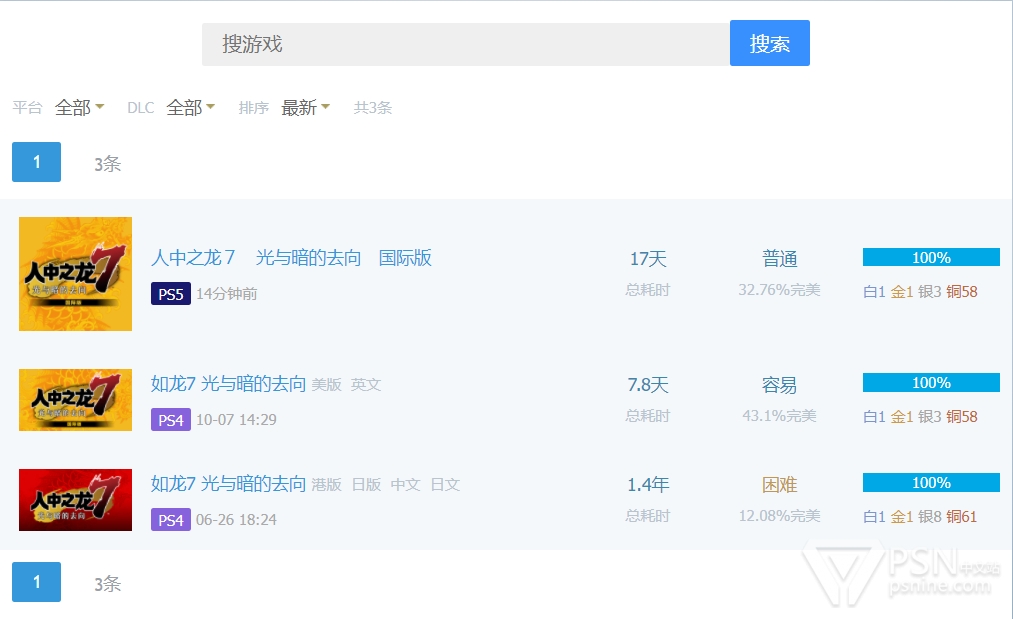Screen dimensions: 1013x619
Task: Open the 人中之龙7 国际版 game cover thumbnail
Action: (x=75, y=274)
